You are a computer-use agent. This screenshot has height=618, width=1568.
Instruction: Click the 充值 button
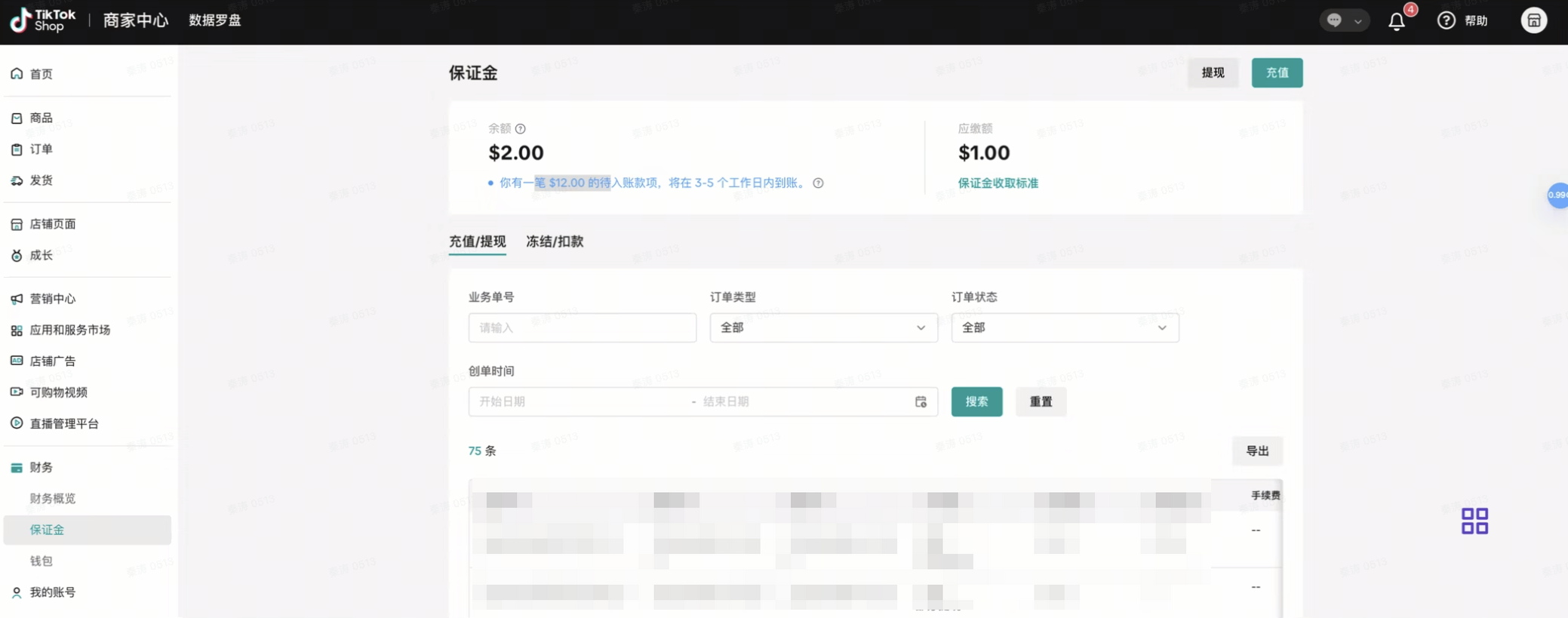[1277, 72]
